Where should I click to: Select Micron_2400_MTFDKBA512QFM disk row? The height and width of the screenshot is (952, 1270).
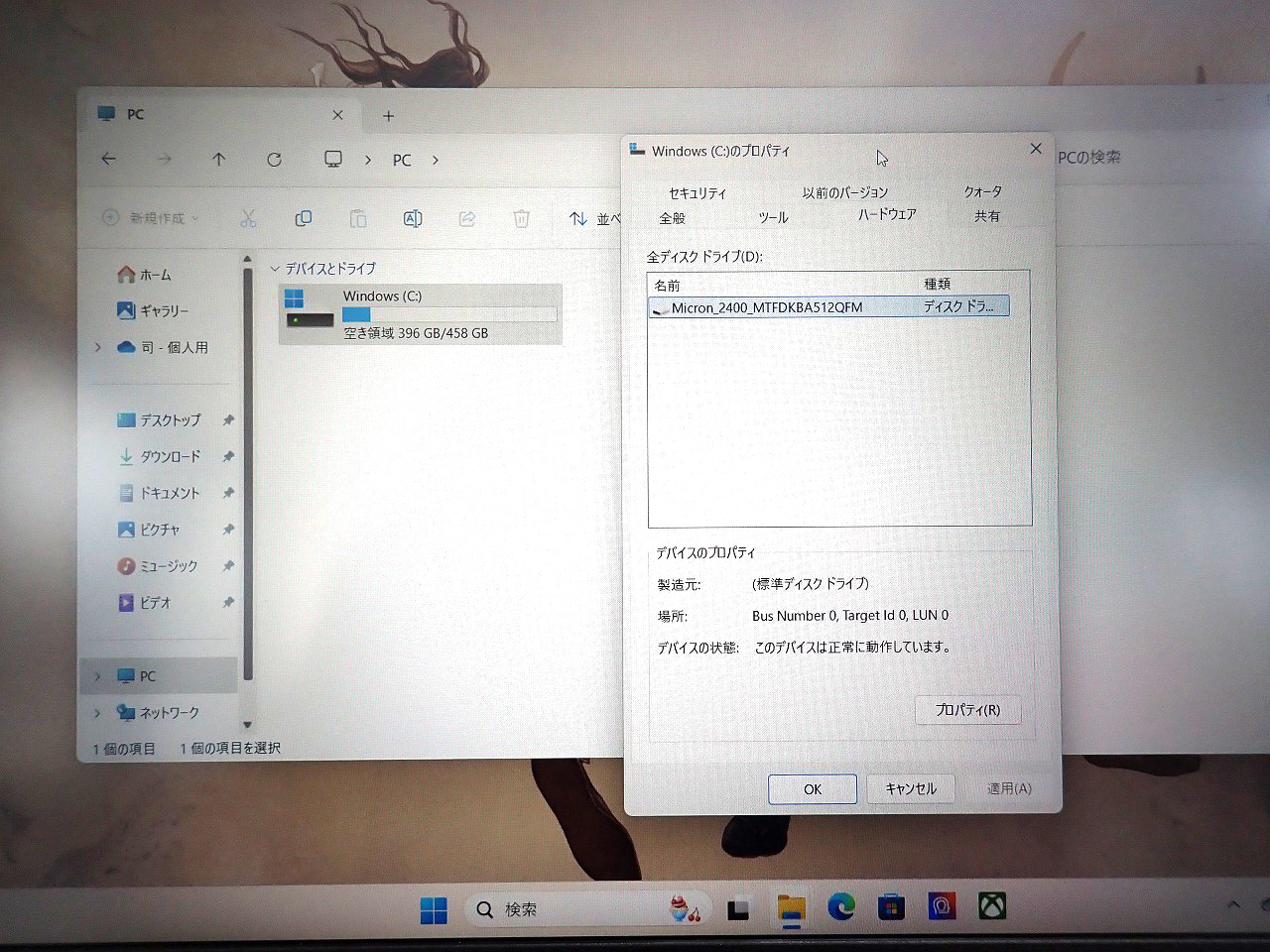829,307
